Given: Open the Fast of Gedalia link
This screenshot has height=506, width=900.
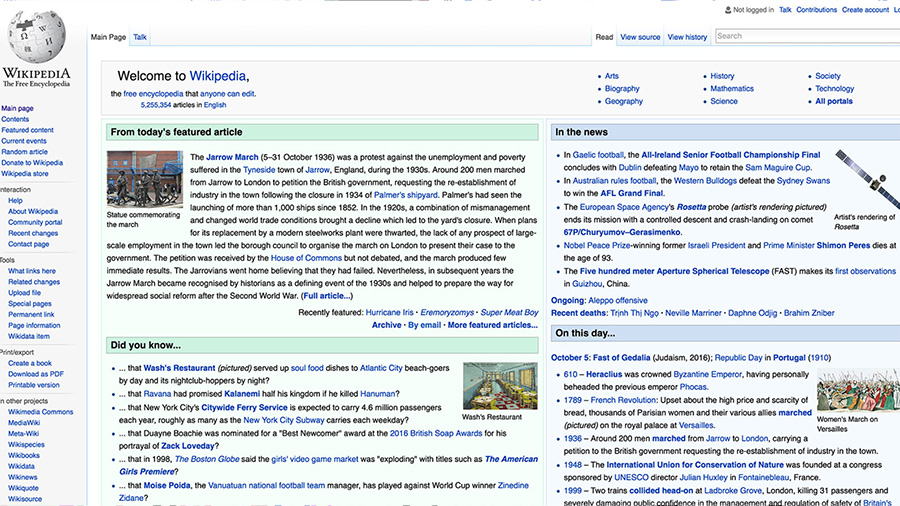Looking at the screenshot, I should (621, 358).
